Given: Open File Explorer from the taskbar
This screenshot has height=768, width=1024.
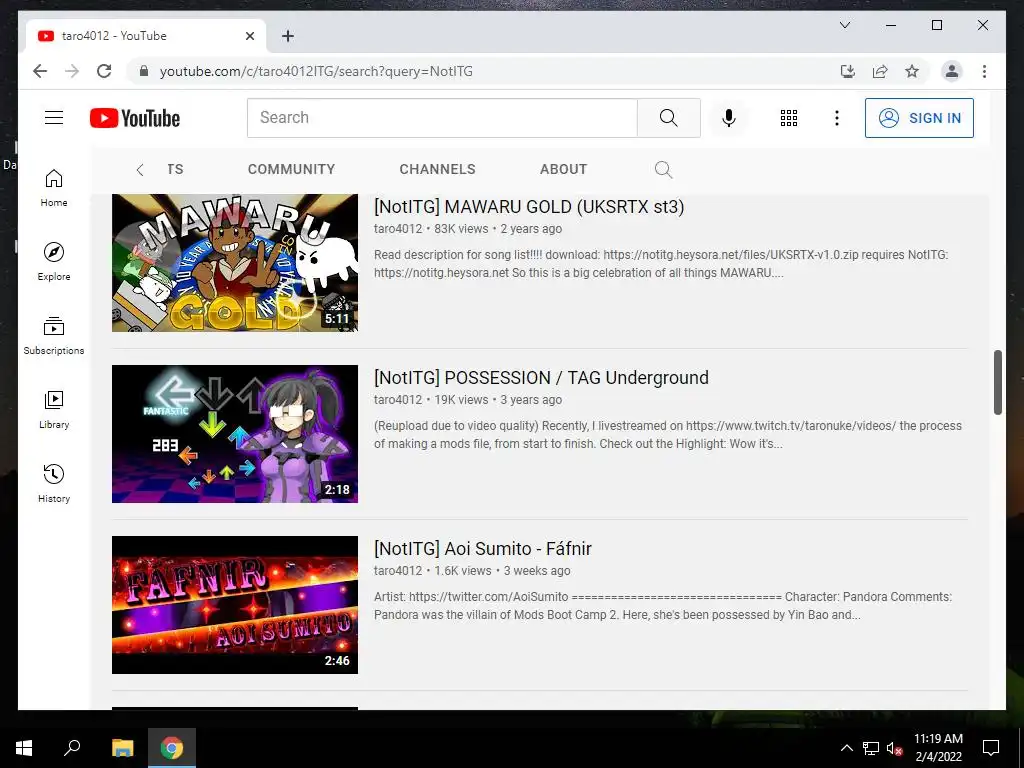Looking at the screenshot, I should point(122,748).
